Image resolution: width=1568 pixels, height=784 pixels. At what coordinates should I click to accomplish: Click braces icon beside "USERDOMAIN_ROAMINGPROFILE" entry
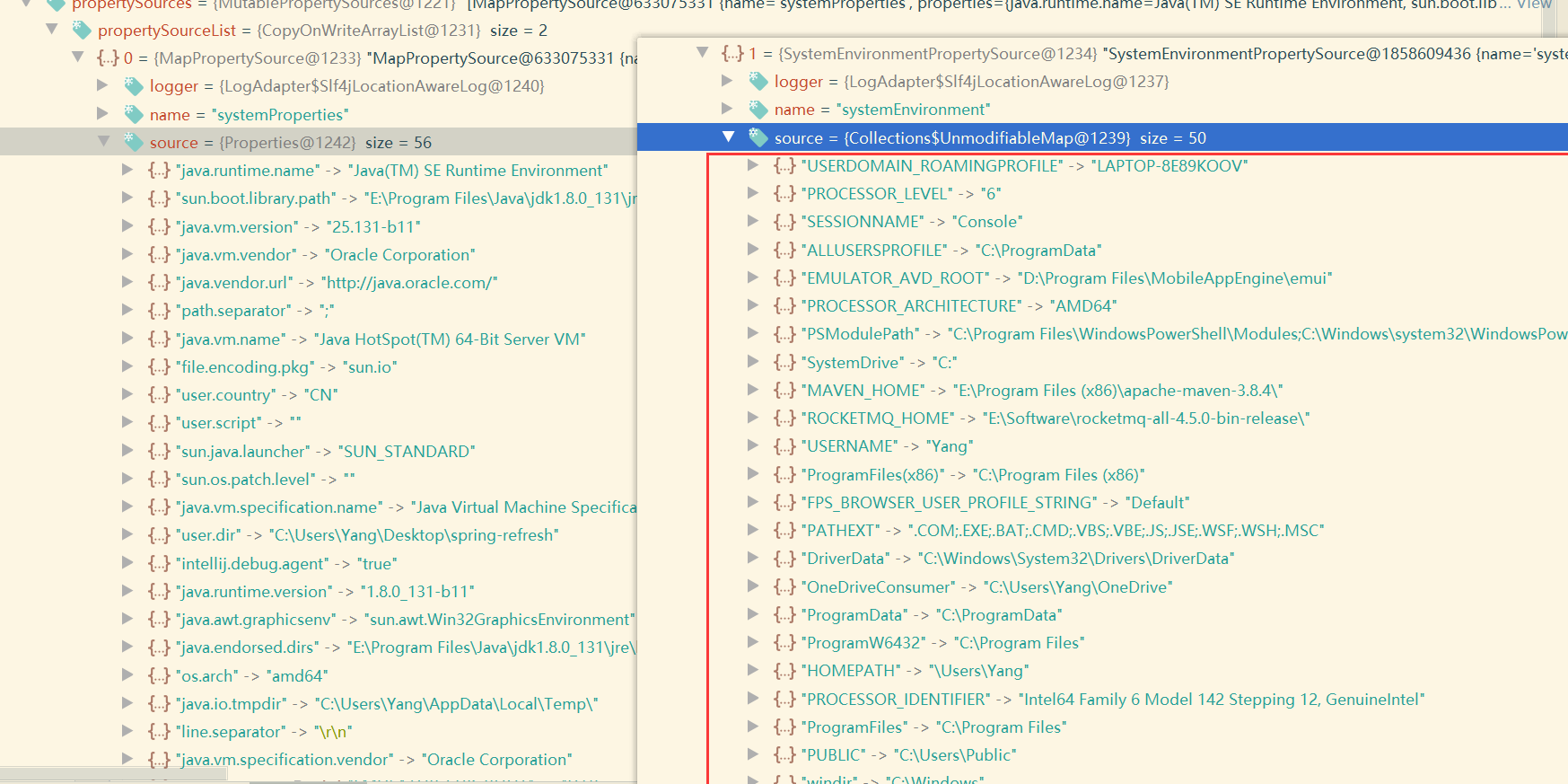(x=784, y=166)
